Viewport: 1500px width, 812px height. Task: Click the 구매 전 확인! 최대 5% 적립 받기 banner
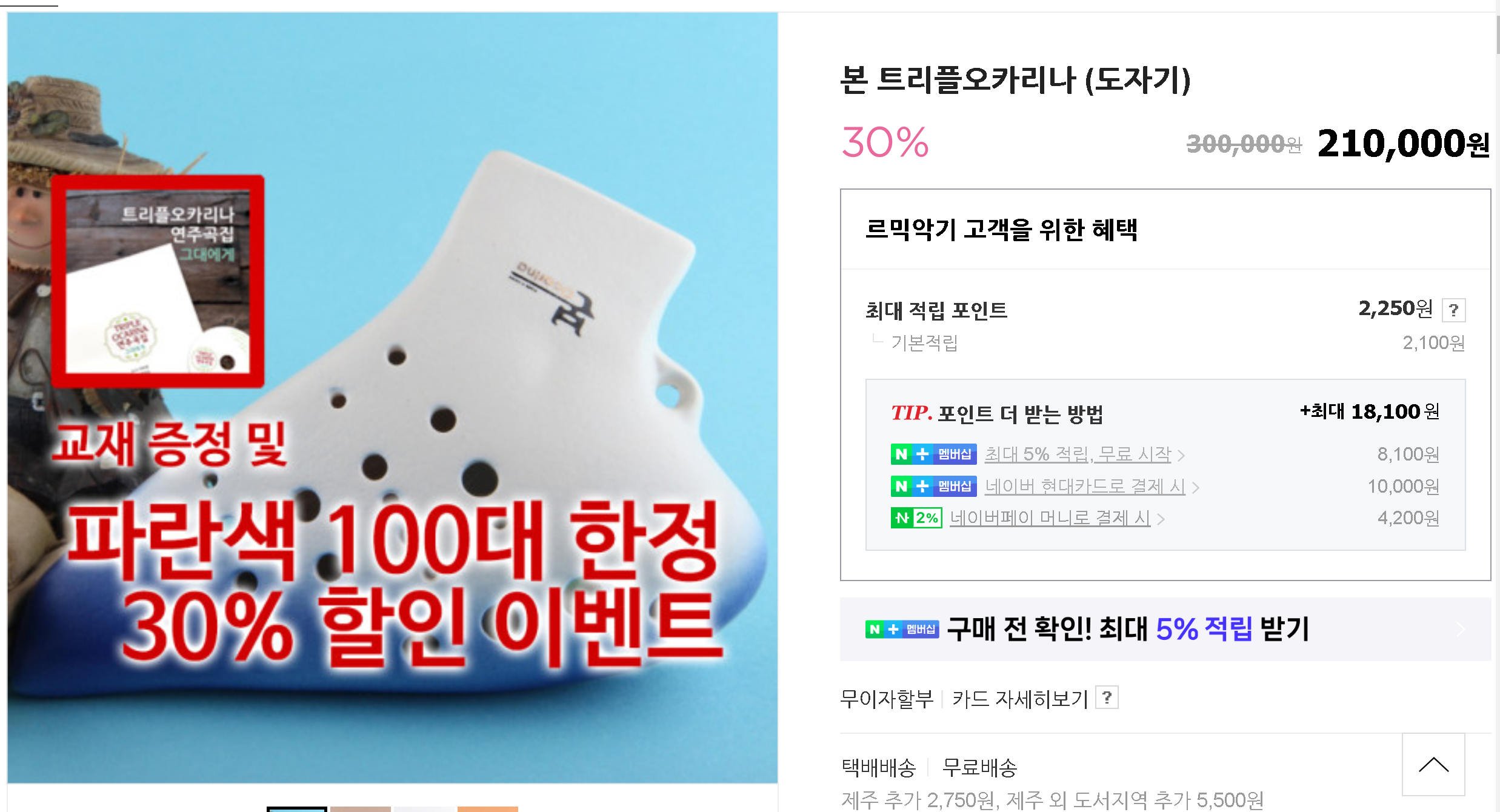point(1165,630)
